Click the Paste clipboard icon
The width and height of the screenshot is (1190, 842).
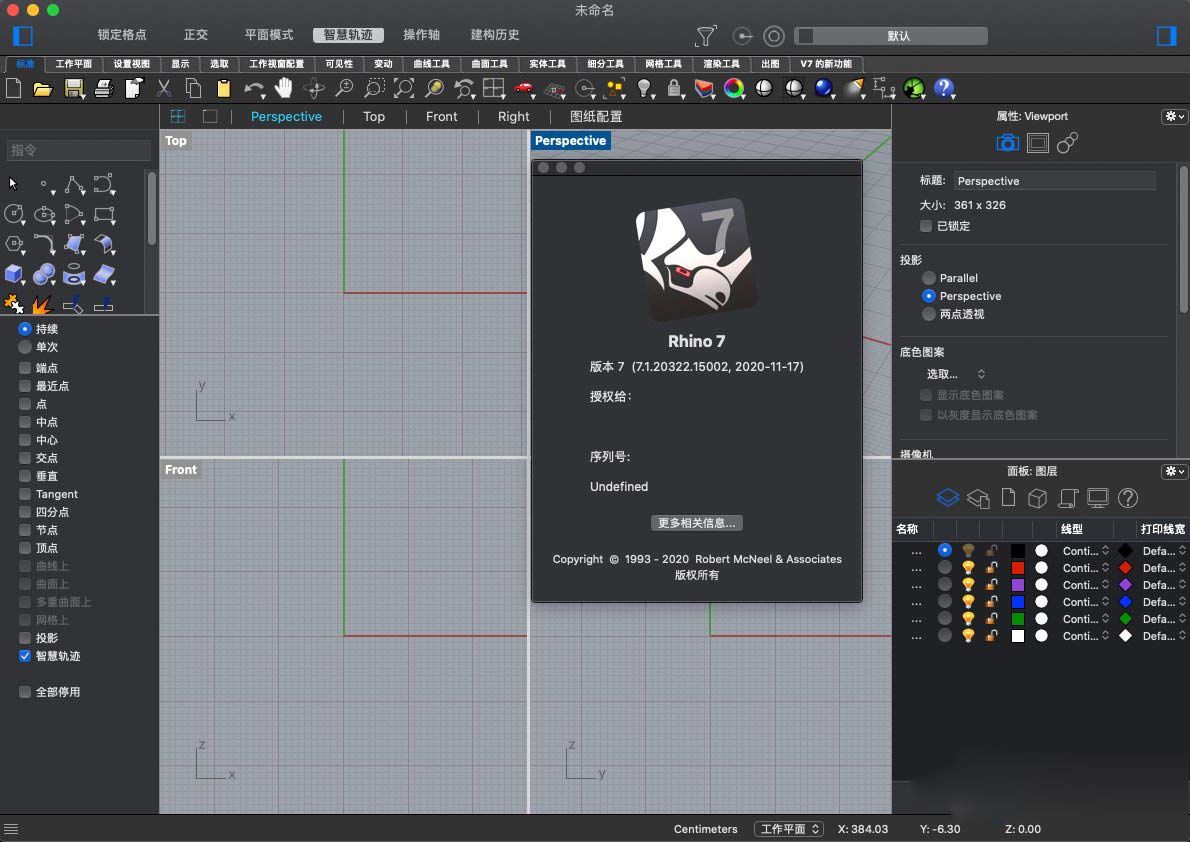[x=223, y=89]
